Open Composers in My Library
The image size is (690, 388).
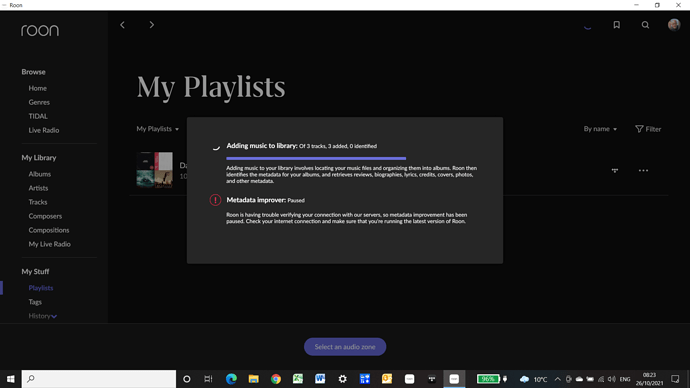click(x=45, y=216)
